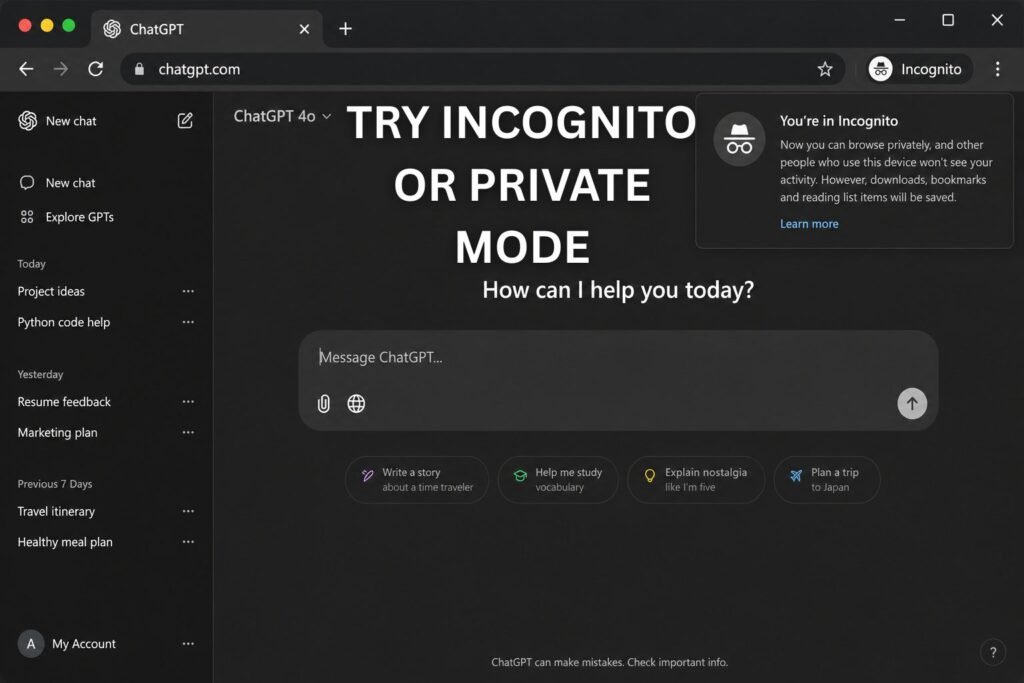Click the help question mark button
The image size is (1024, 683).
click(993, 652)
